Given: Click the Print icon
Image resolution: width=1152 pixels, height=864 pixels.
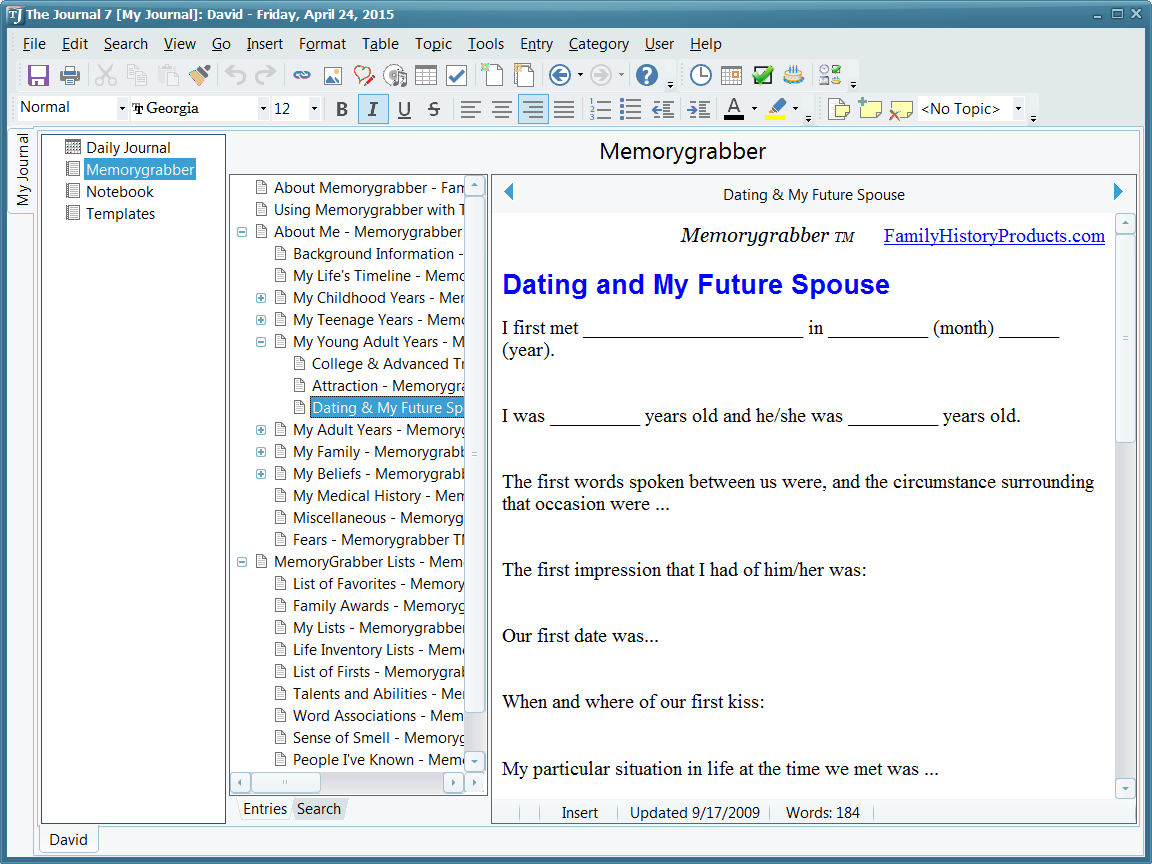Looking at the screenshot, I should (69, 75).
